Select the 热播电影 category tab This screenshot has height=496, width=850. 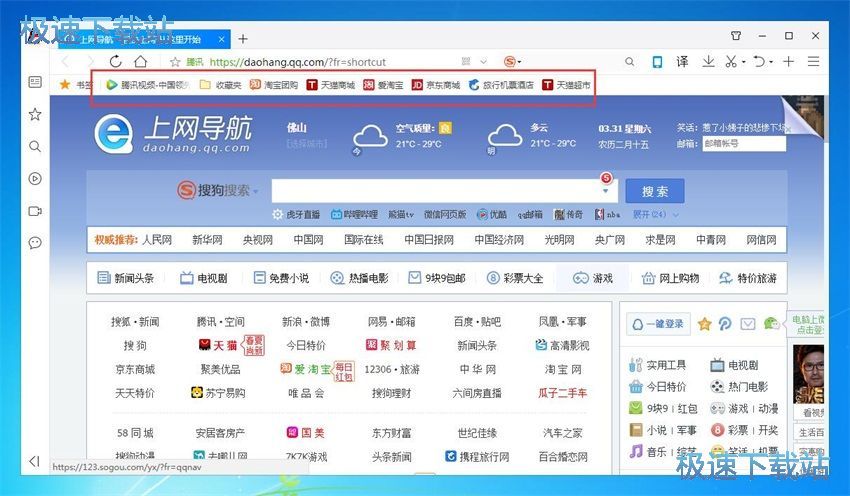pos(359,278)
